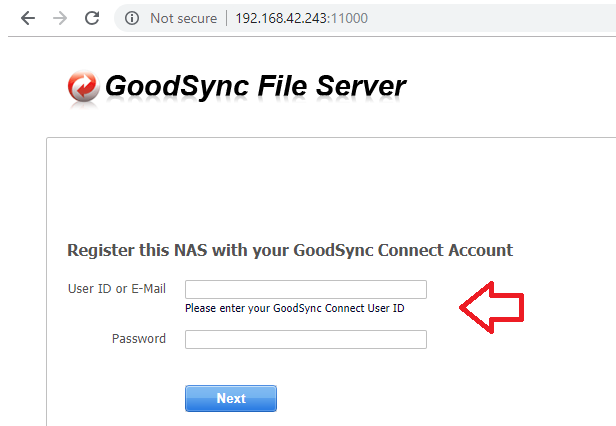Click the "Not secure" warning label
Screen dimensions: 616x426
[x=183, y=18]
